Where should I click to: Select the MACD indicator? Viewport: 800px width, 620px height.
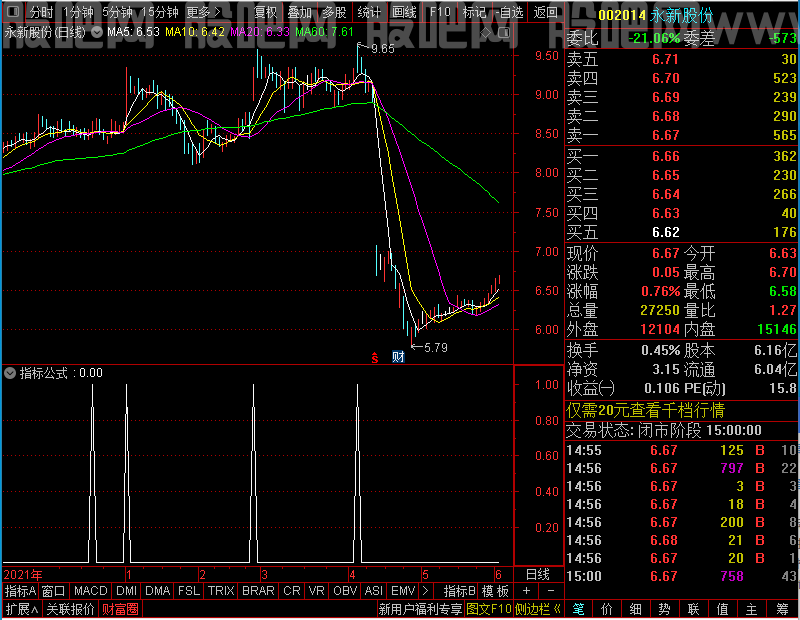(90, 591)
